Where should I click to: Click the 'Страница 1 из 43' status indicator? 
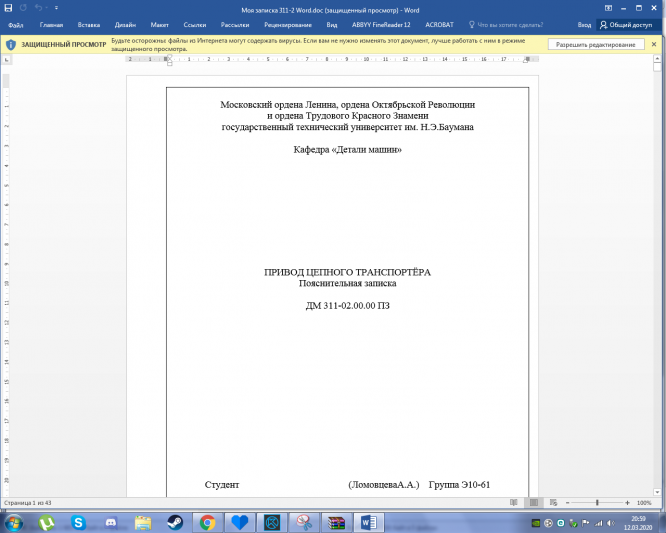coord(27,503)
